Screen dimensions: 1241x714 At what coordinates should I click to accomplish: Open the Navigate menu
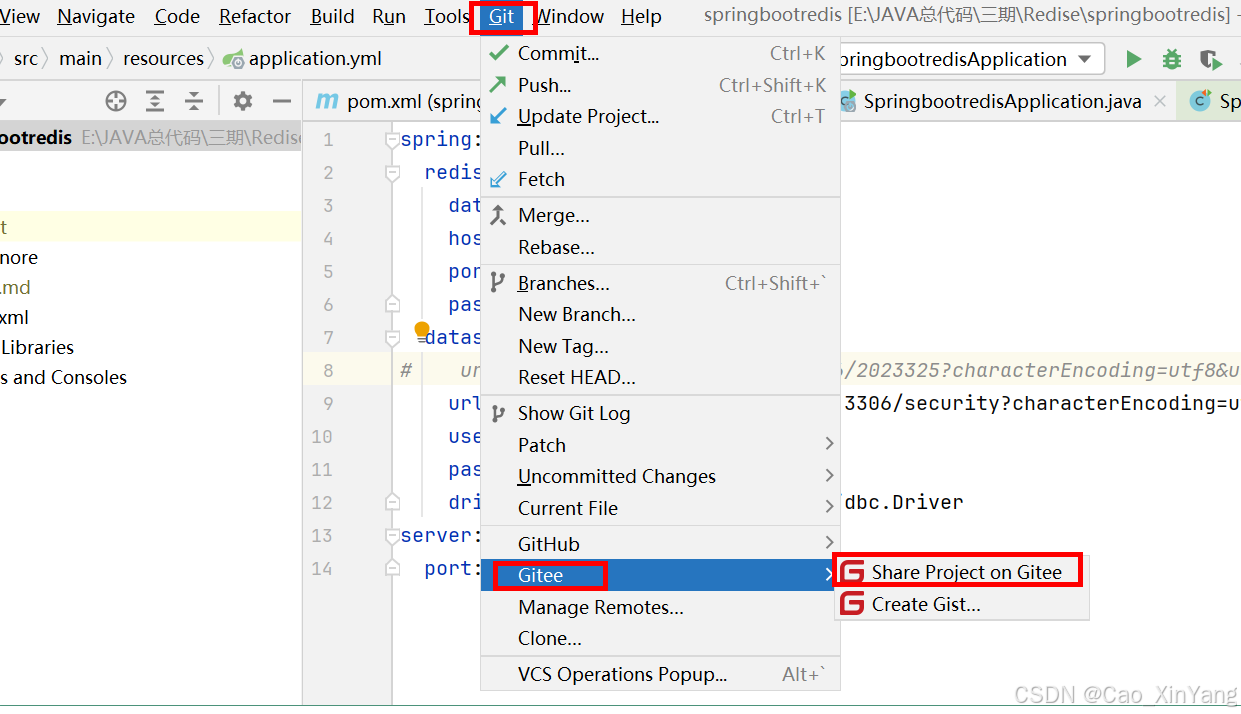tap(96, 17)
